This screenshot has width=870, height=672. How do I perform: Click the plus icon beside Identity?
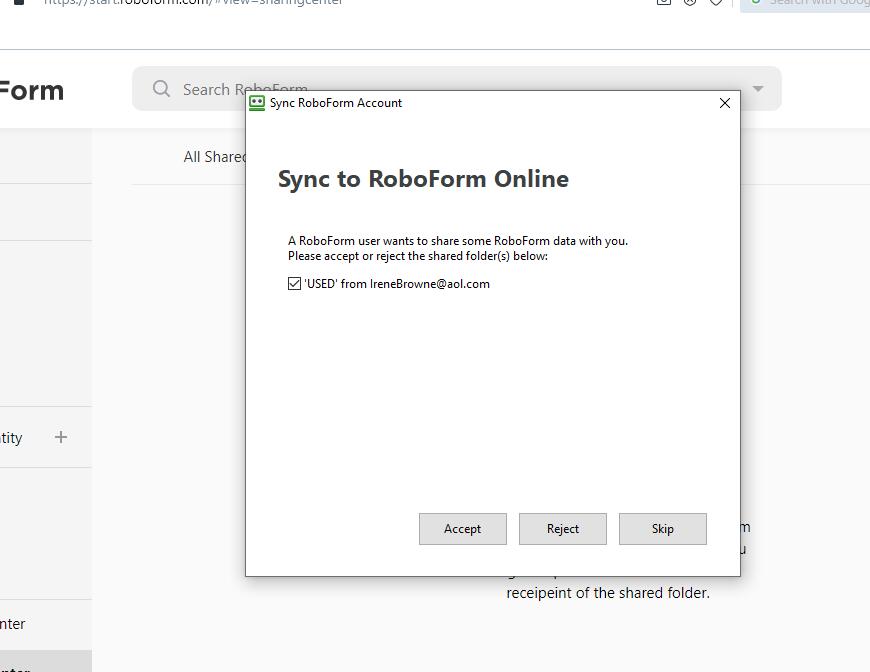(61, 437)
